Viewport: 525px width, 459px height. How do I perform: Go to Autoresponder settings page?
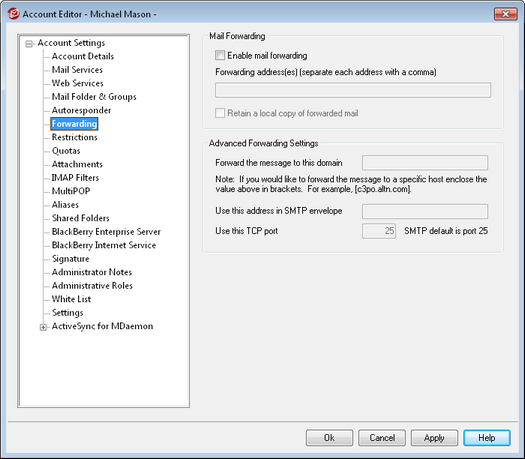tap(81, 110)
